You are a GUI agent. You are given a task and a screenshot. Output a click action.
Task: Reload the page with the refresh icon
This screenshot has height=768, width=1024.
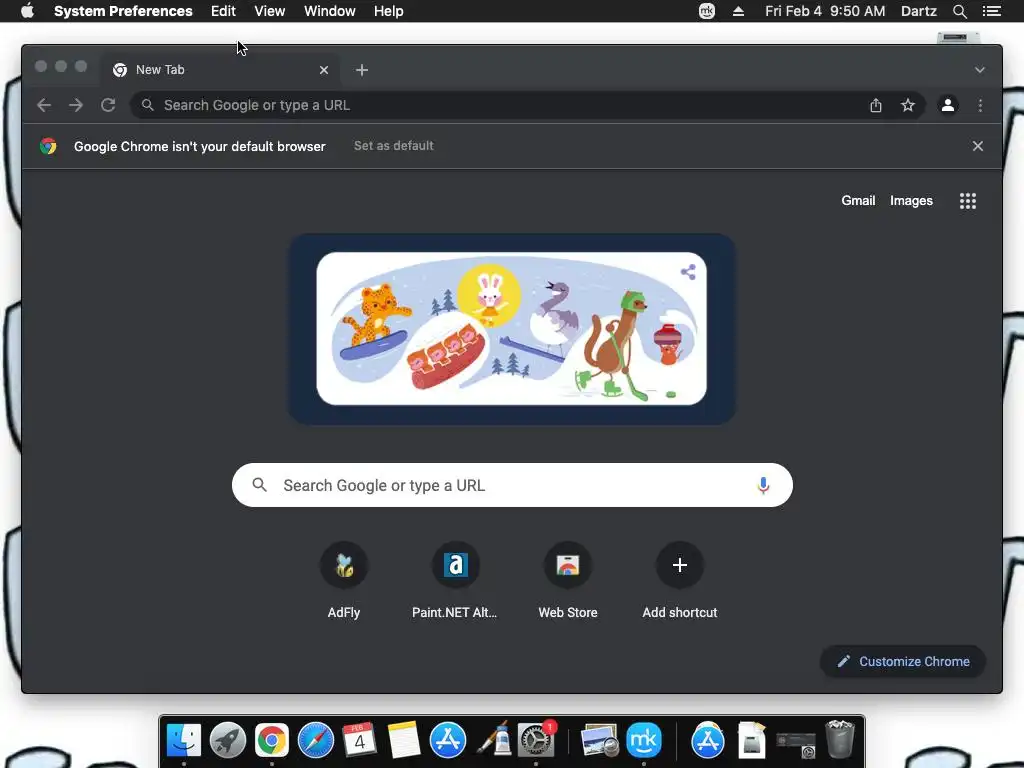tap(108, 105)
